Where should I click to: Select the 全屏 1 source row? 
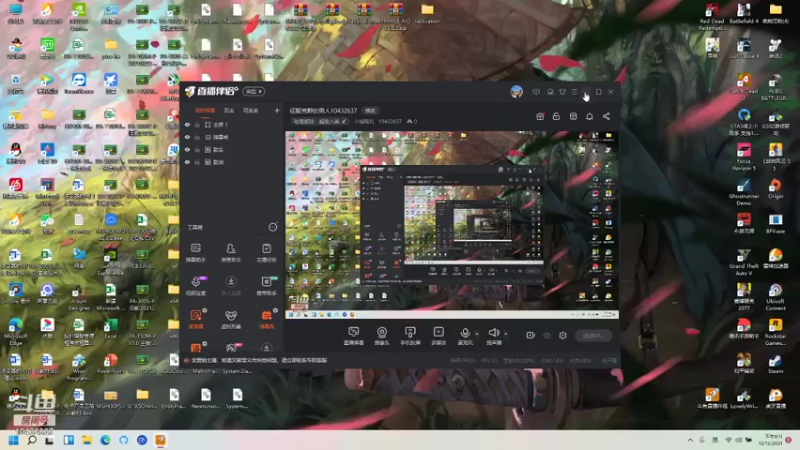(232, 124)
